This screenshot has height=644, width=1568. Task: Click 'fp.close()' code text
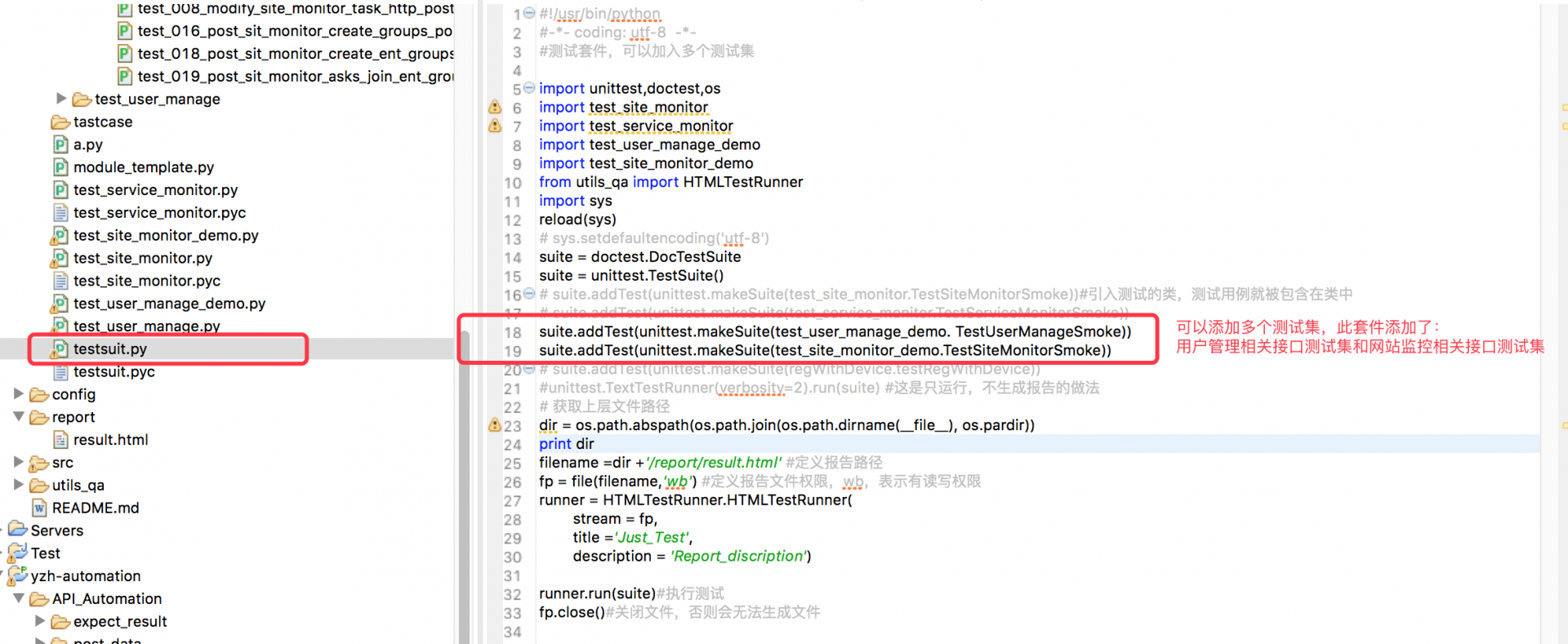point(572,612)
